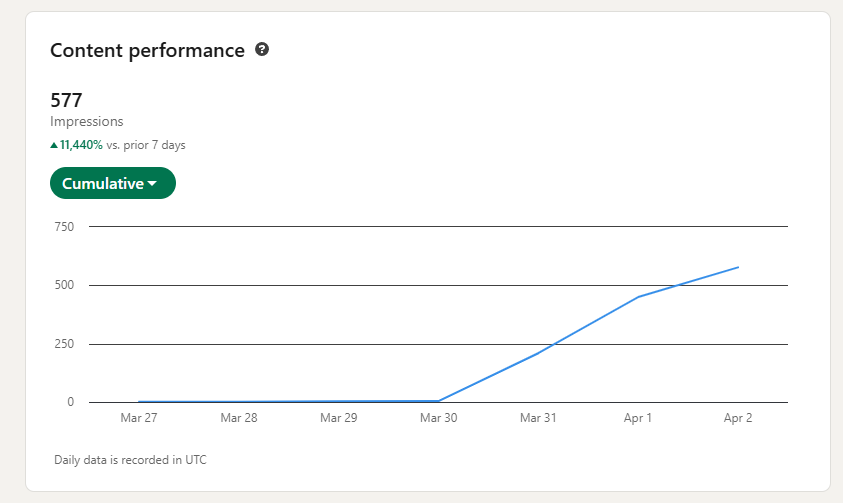This screenshot has width=843, height=503.
Task: Click the Mar 27 date label
Action: coord(139,418)
